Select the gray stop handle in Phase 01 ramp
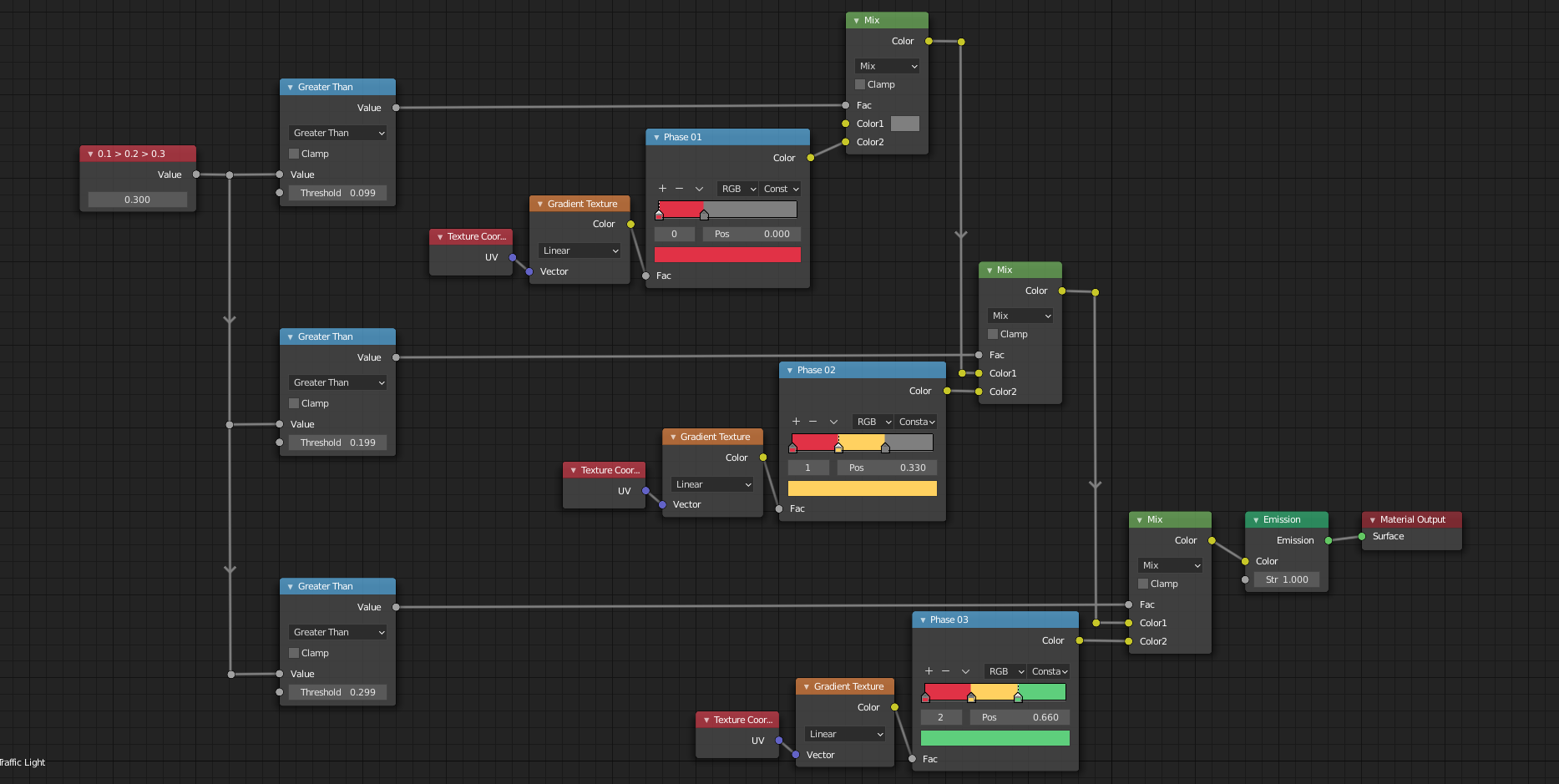The height and width of the screenshot is (784, 1559). pyautogui.click(x=704, y=215)
